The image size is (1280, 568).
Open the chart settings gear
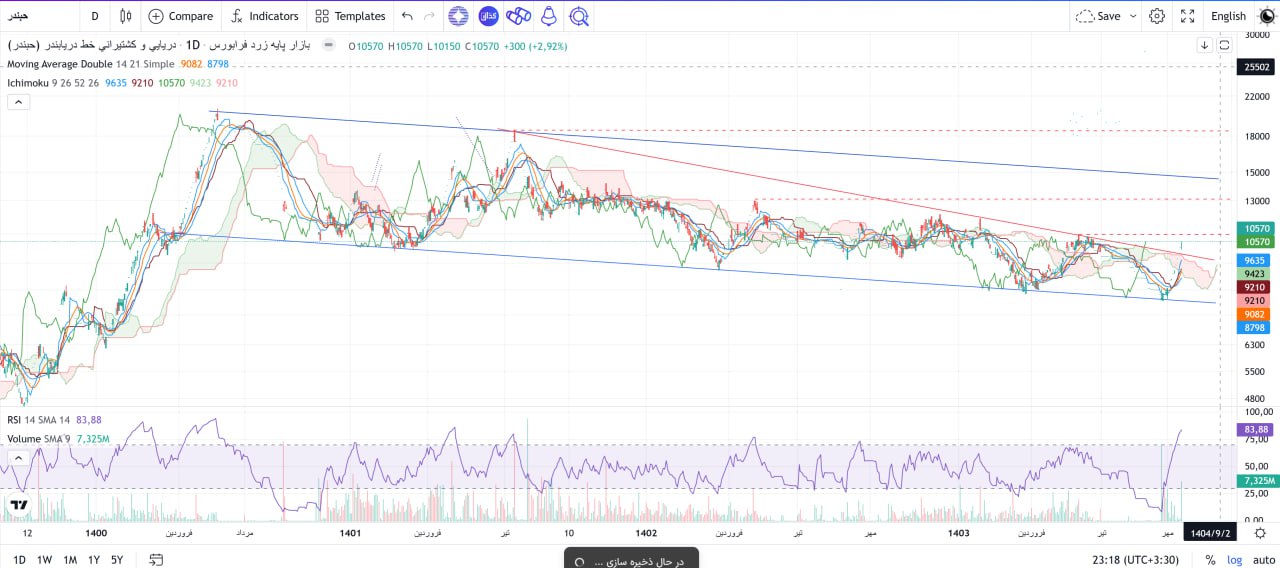(1157, 16)
